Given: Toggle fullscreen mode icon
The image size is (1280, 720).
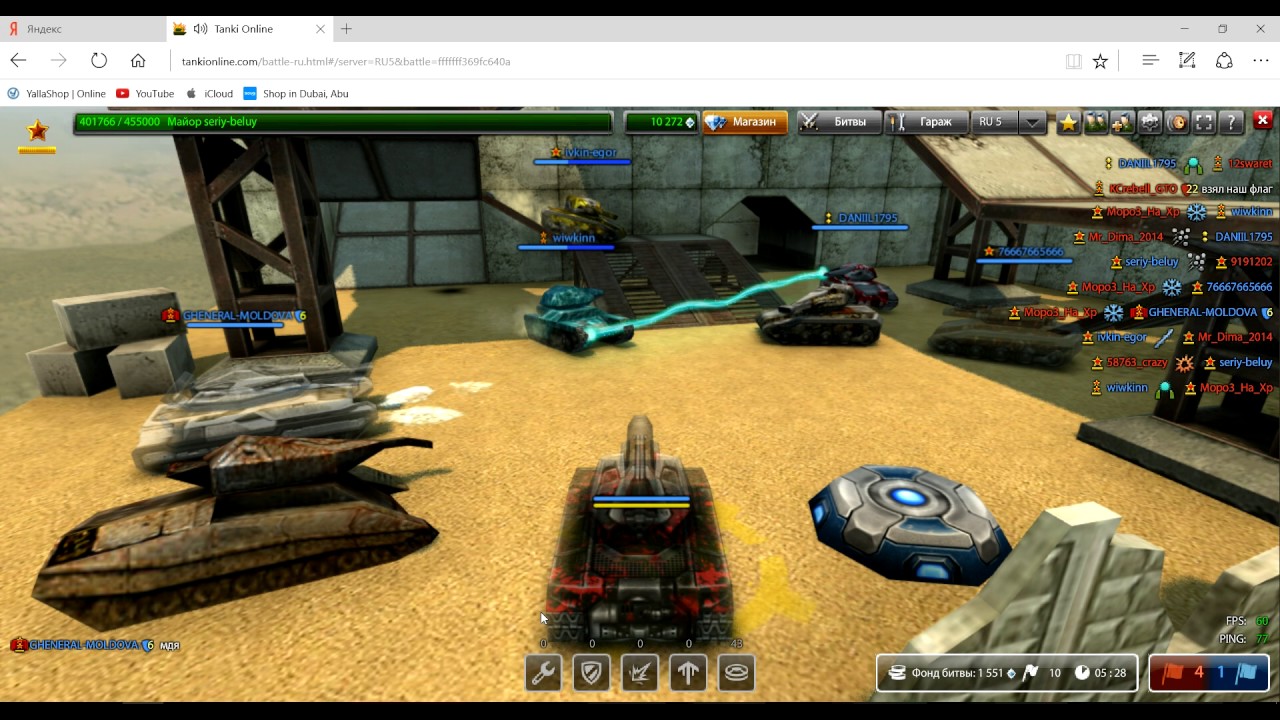Looking at the screenshot, I should point(1204,122).
